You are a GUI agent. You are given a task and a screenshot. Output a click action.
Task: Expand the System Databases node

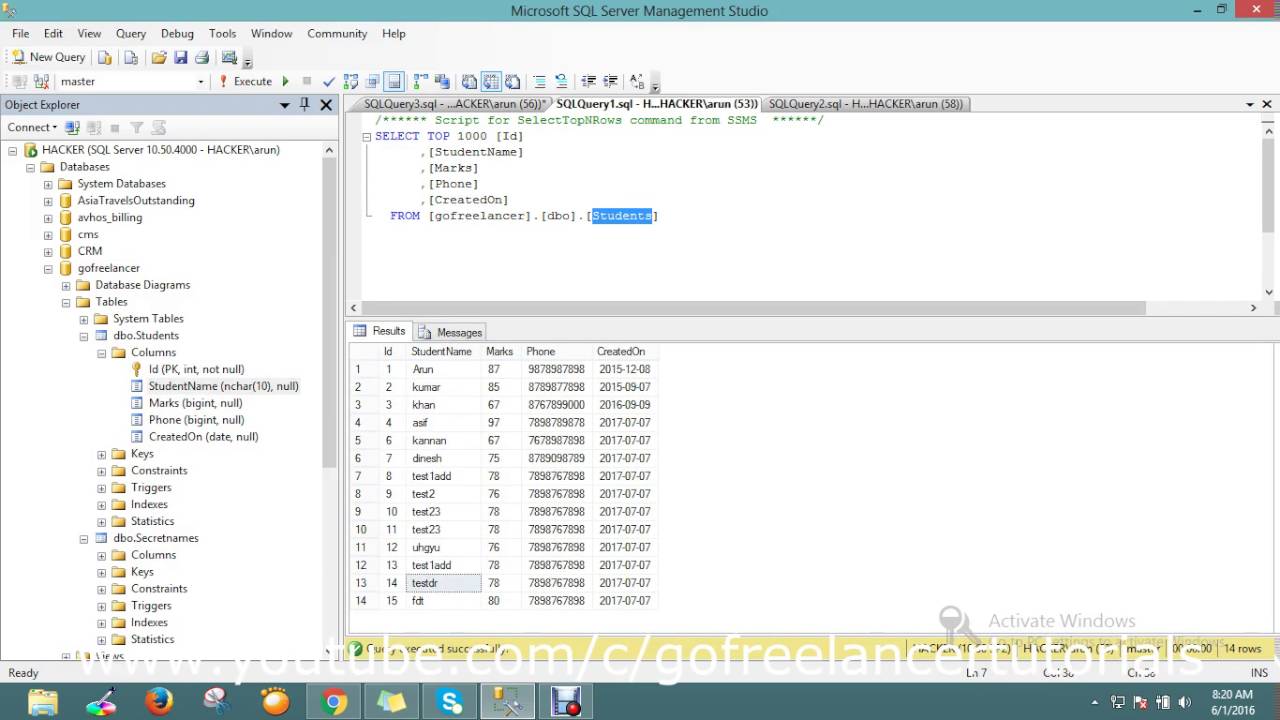click(x=48, y=184)
